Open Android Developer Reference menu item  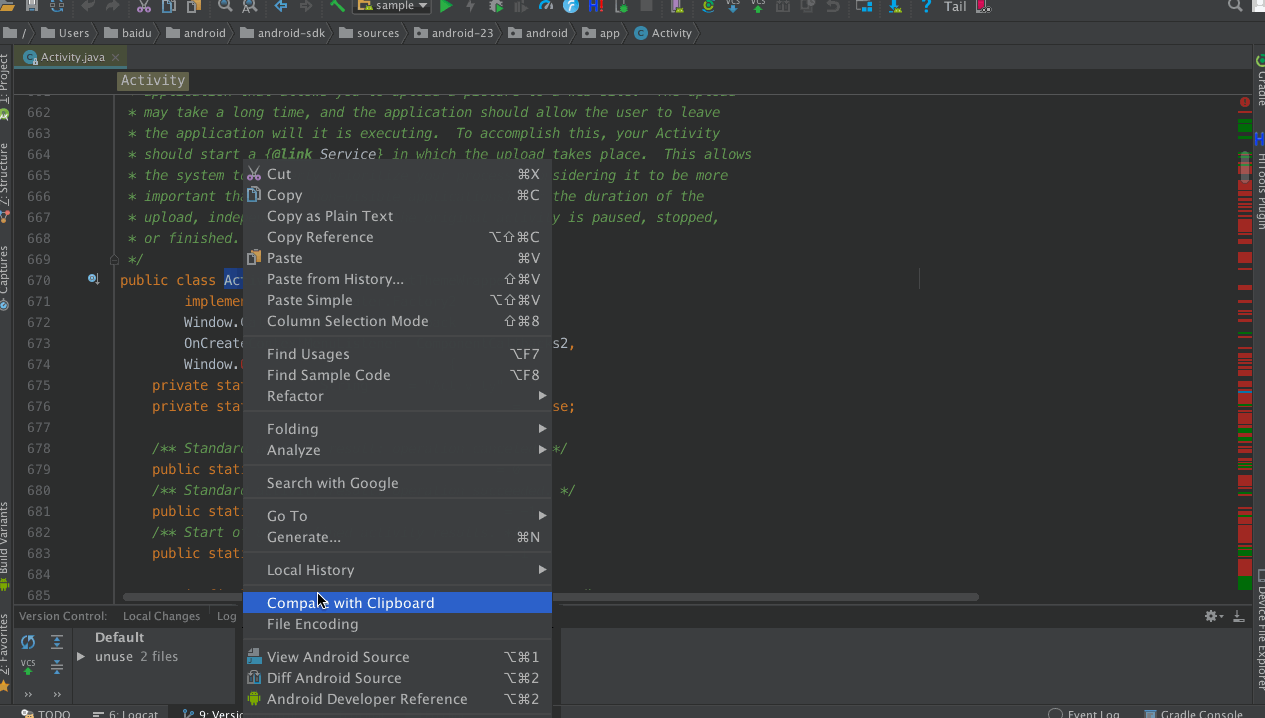(398, 699)
